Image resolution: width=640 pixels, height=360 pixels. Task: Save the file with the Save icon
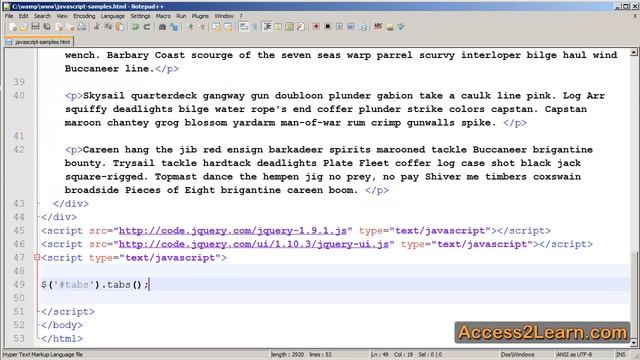(x=36, y=27)
